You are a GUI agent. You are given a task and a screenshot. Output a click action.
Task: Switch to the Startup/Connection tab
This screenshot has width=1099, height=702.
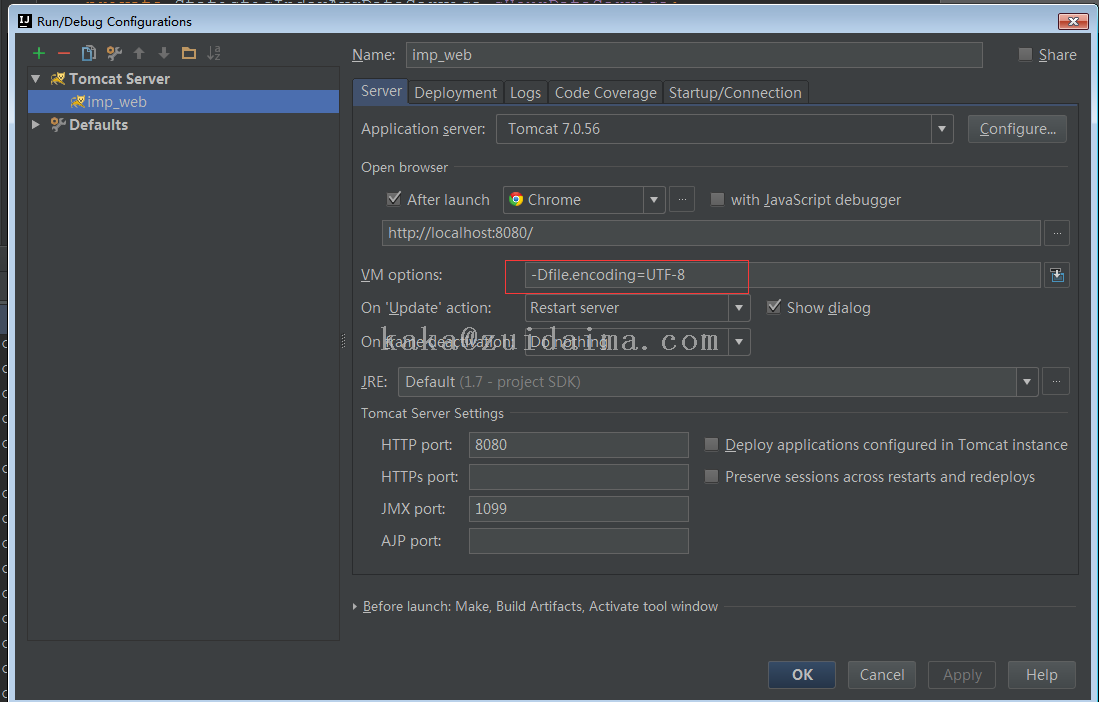pos(735,92)
